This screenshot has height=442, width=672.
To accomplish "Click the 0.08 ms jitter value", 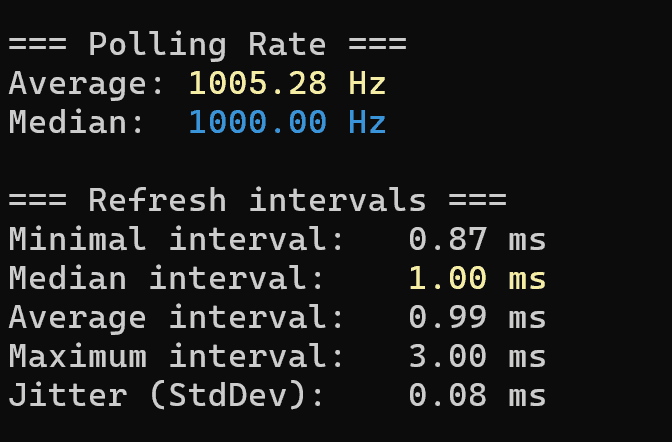I will click(477, 395).
